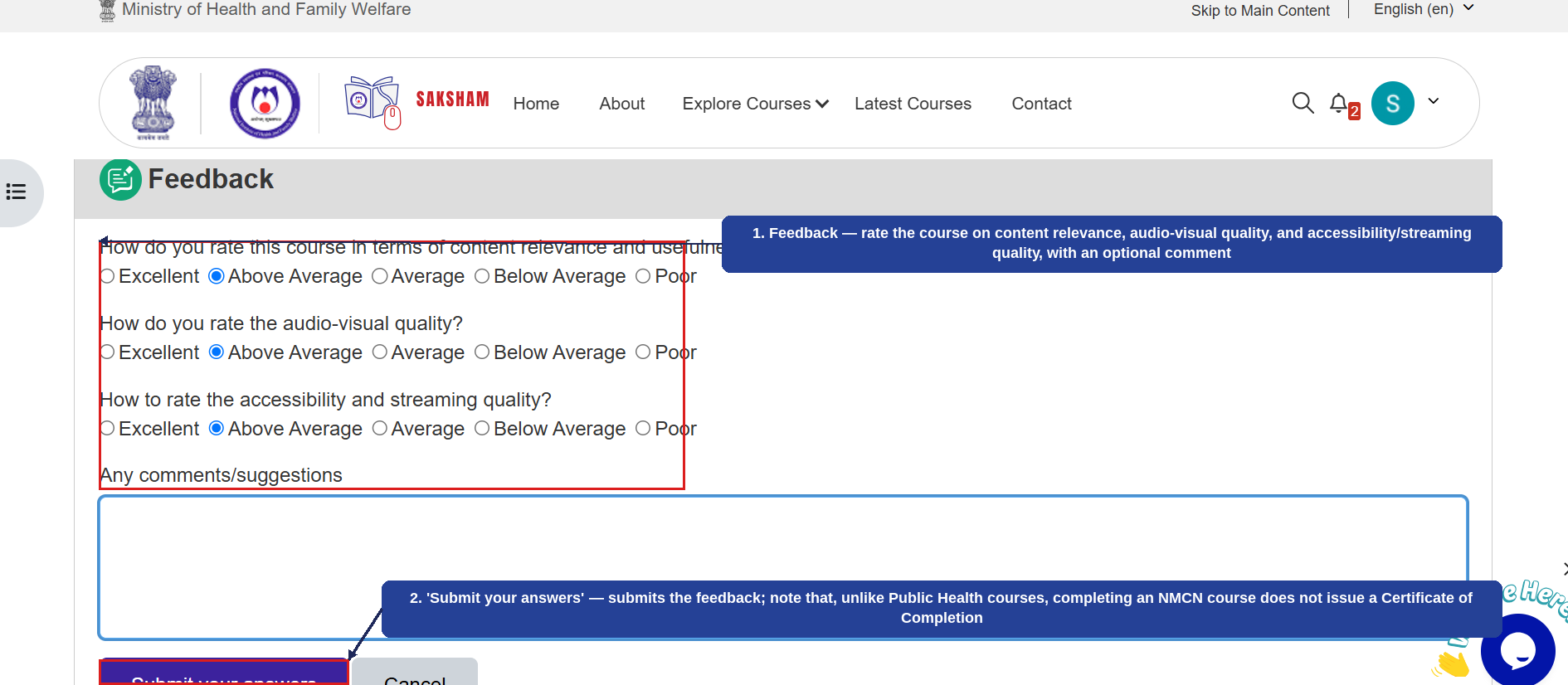Click the green Feedback activity icon
The height and width of the screenshot is (685, 1568).
click(120, 179)
